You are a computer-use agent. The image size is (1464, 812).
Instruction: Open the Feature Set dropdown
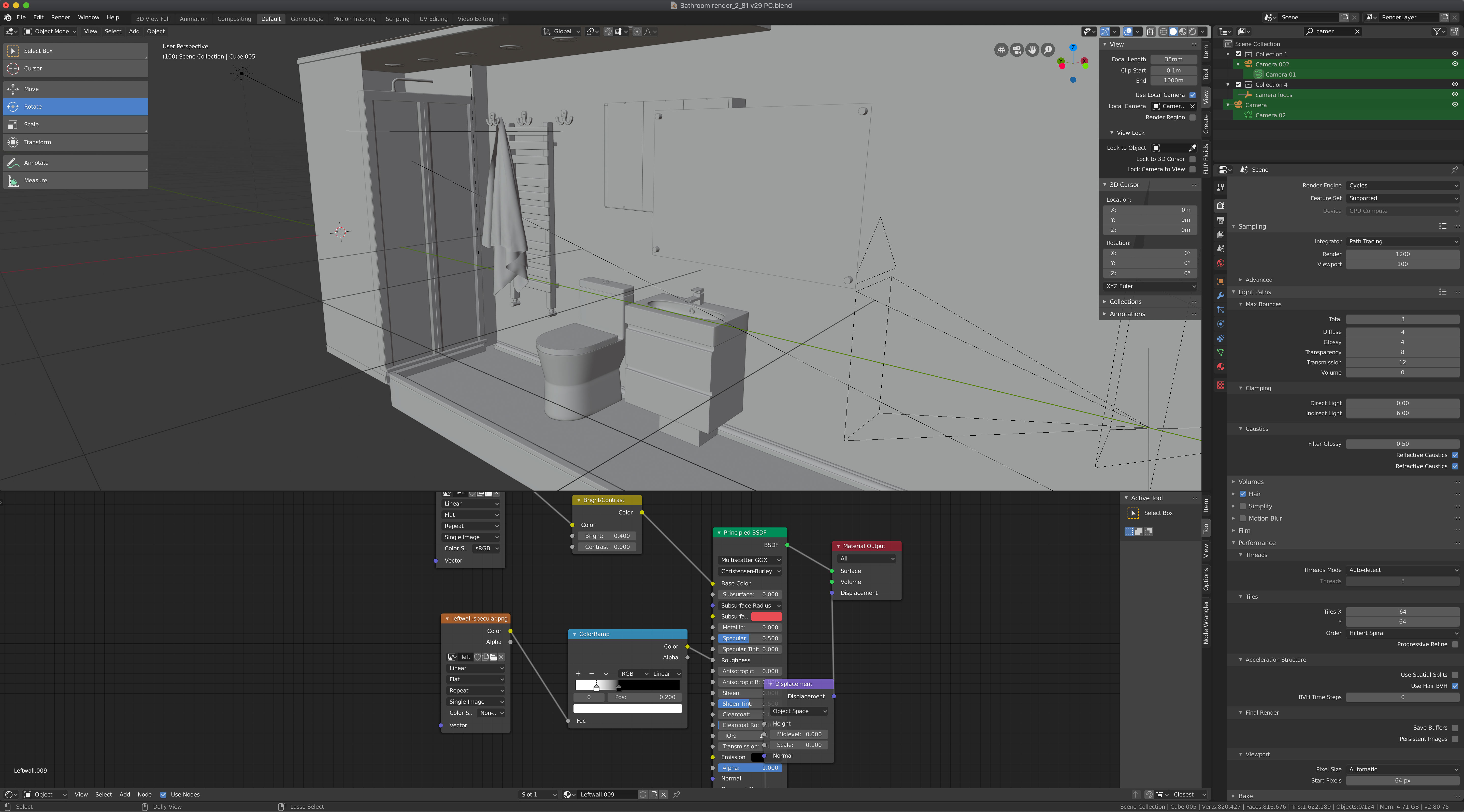[x=1403, y=198]
